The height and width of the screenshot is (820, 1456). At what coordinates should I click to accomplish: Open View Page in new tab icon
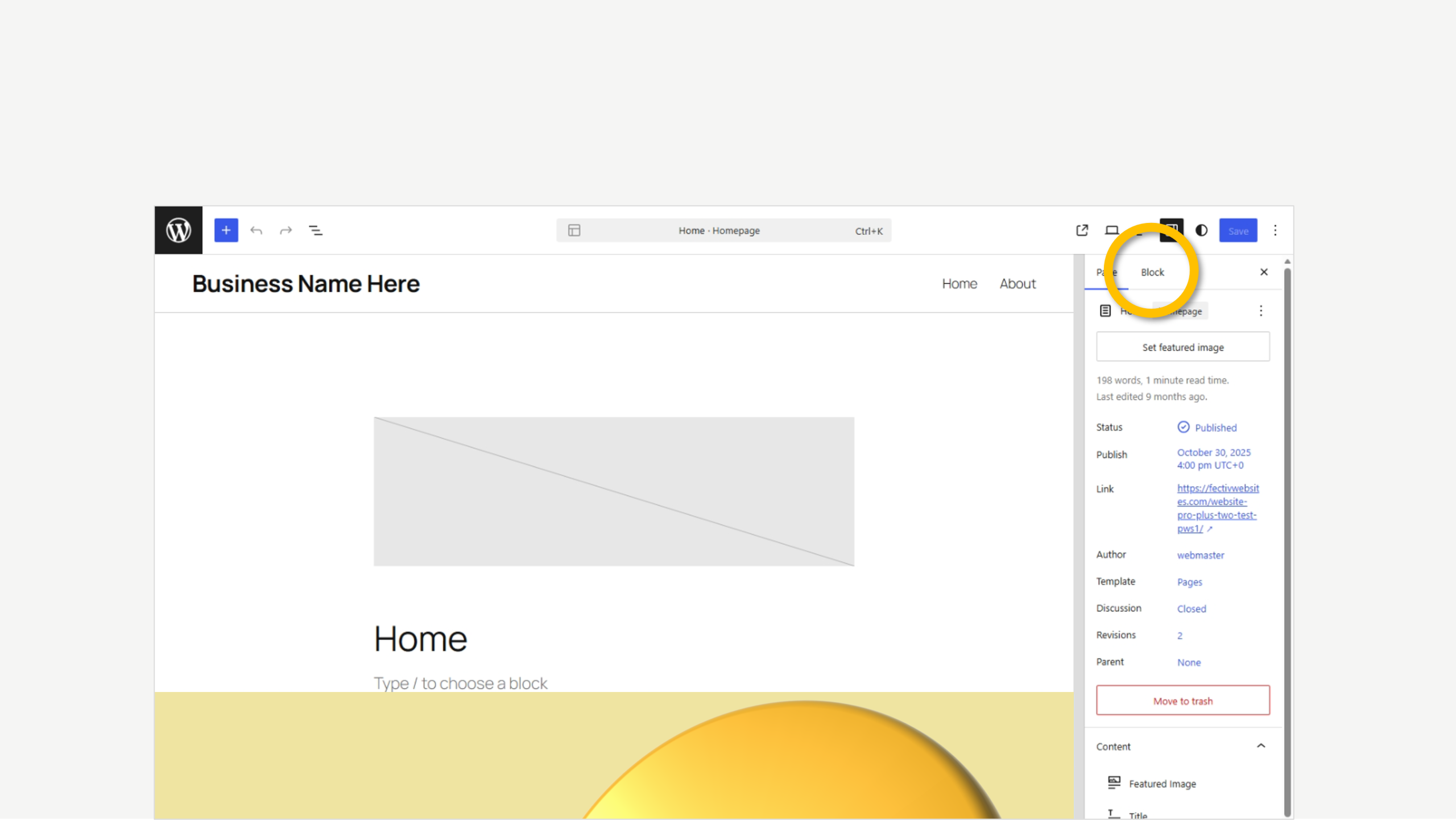pyautogui.click(x=1082, y=230)
